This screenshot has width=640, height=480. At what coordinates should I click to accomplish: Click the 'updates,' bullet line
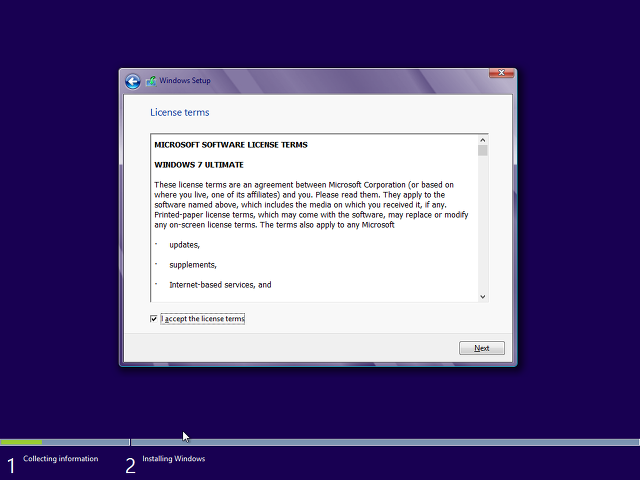click(184, 245)
